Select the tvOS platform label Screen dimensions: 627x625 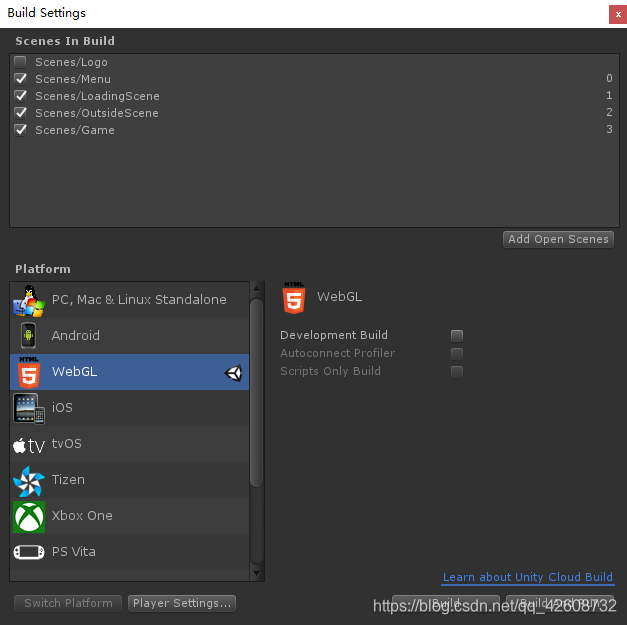[x=67, y=443]
